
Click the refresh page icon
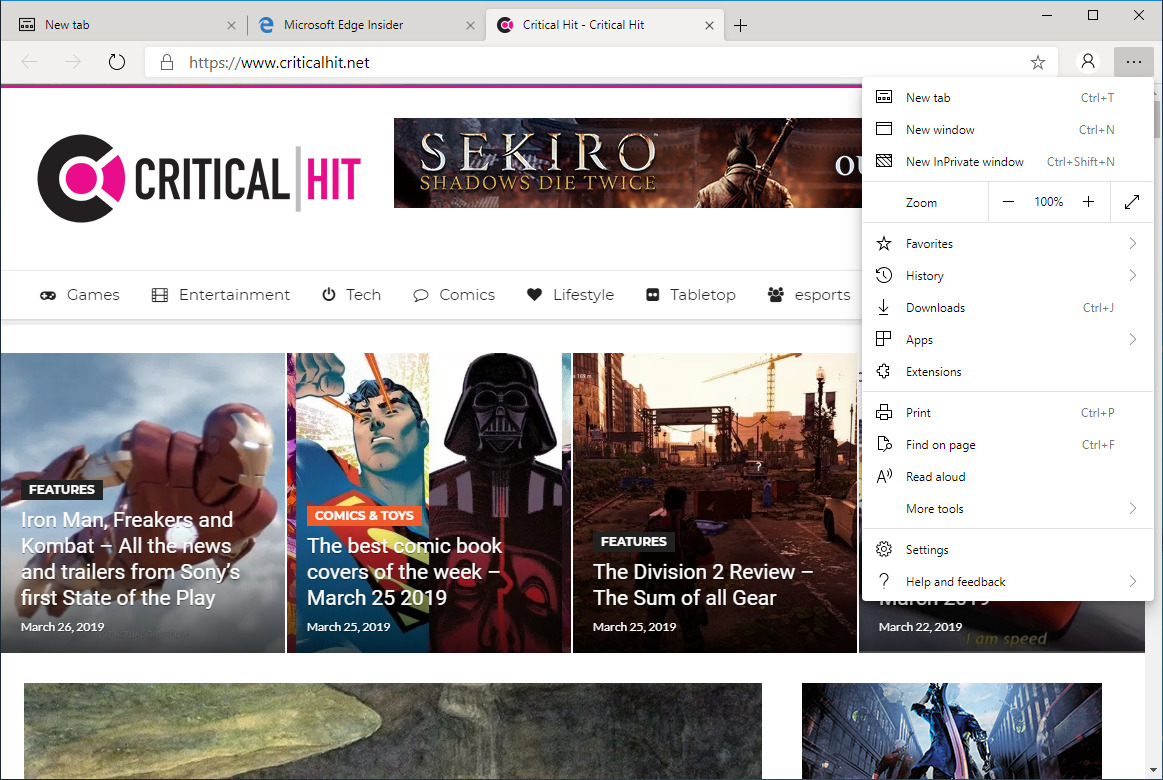coord(117,62)
